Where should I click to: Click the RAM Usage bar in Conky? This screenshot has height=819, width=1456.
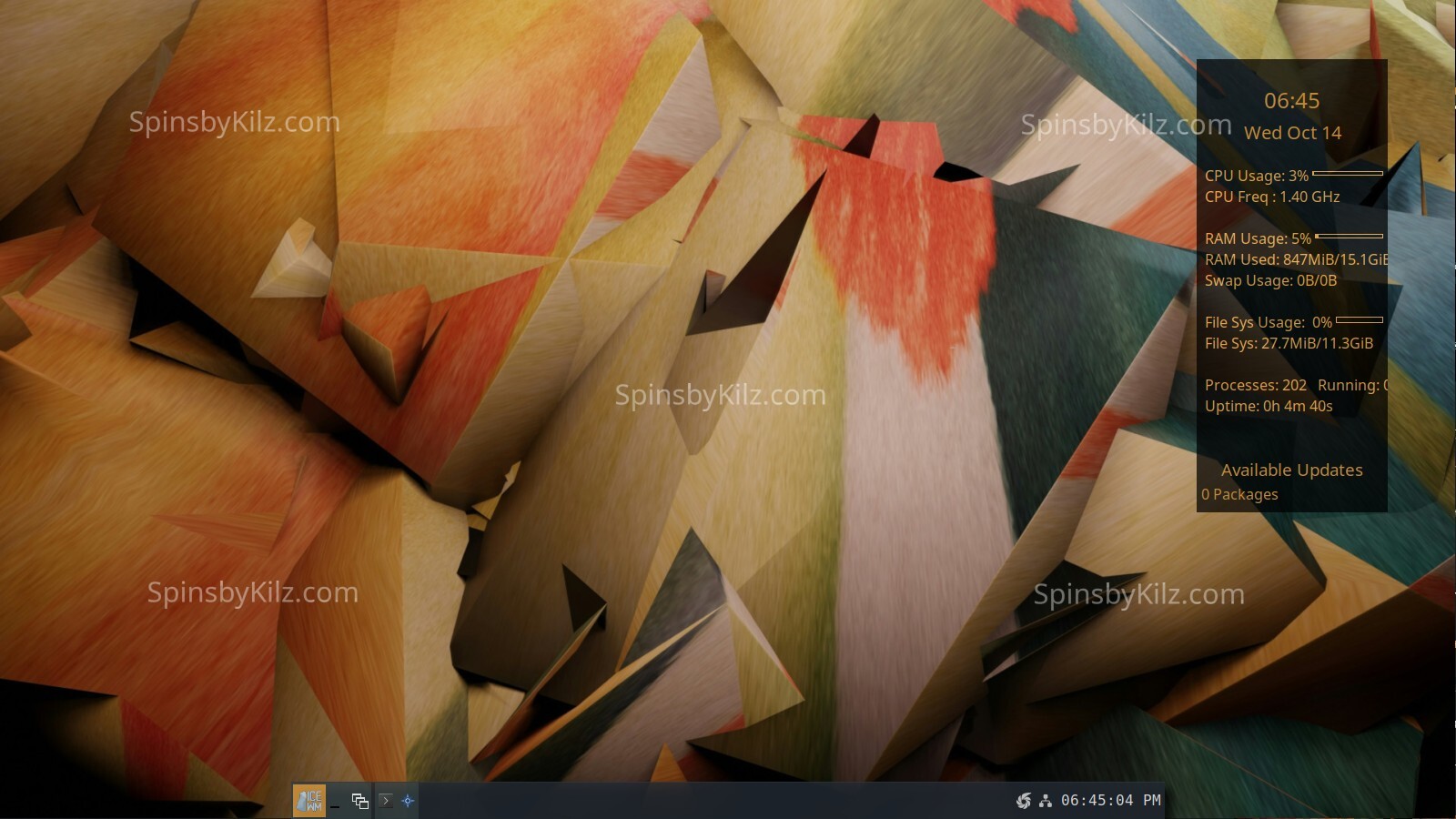pos(1349,237)
